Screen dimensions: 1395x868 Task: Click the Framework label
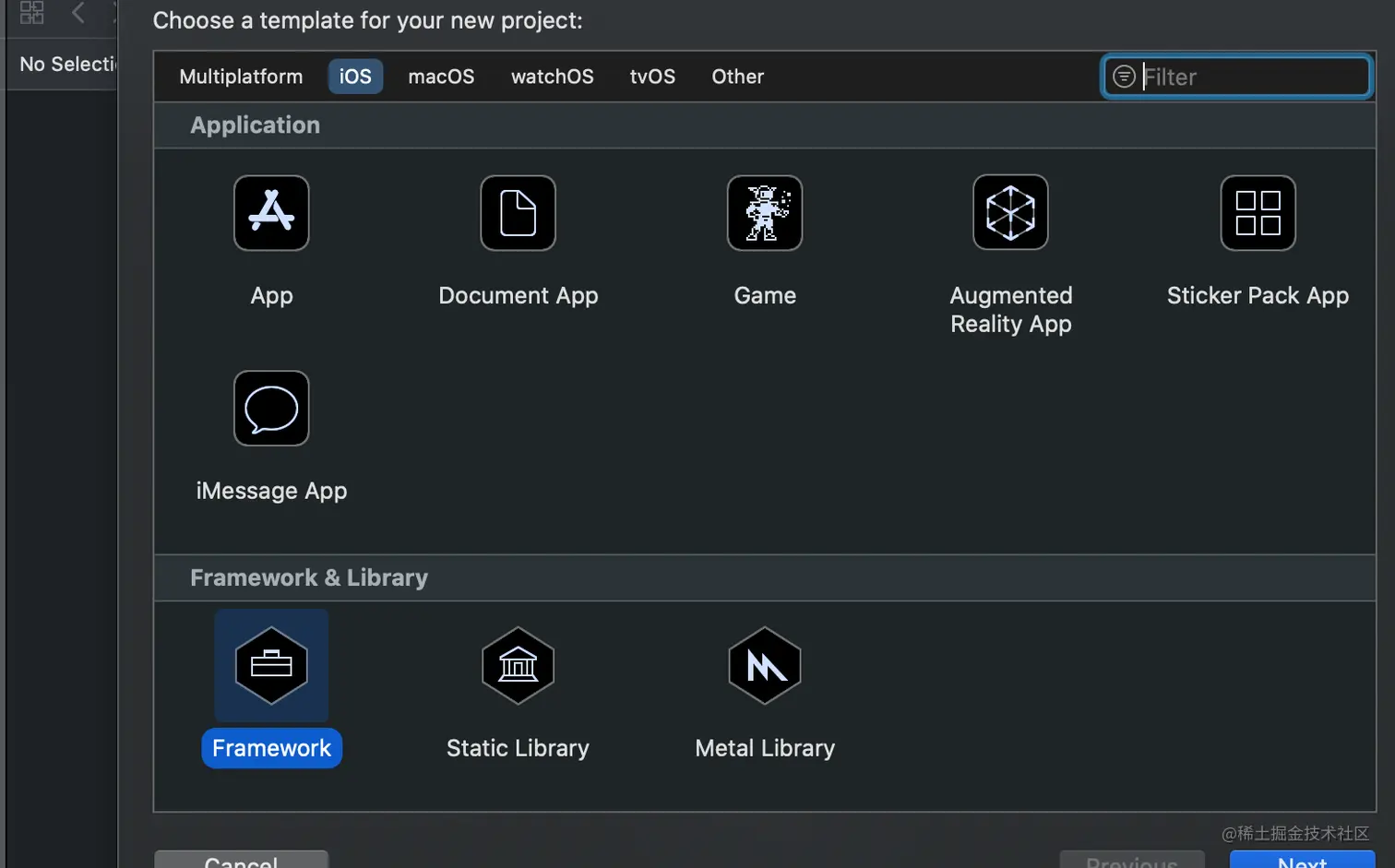[x=271, y=748]
